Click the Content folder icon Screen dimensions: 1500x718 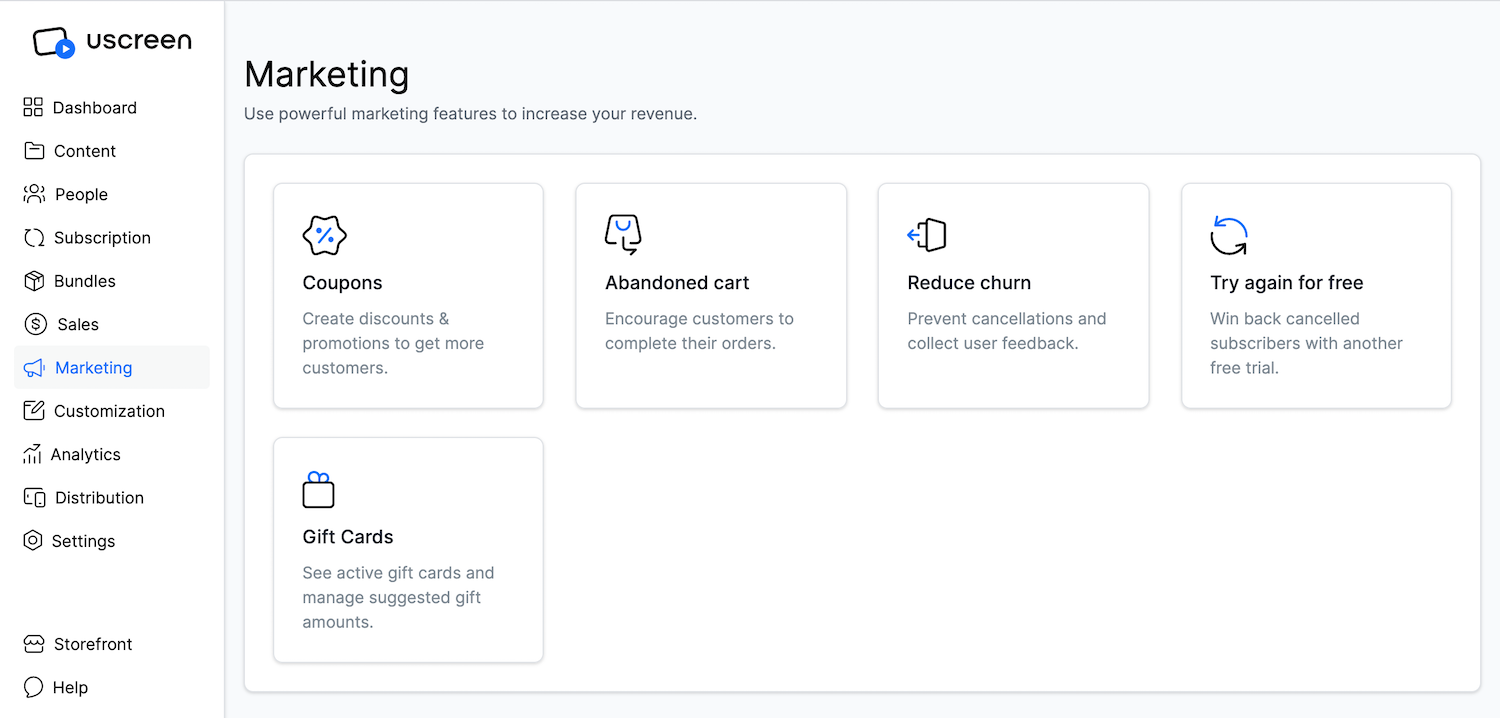34,151
